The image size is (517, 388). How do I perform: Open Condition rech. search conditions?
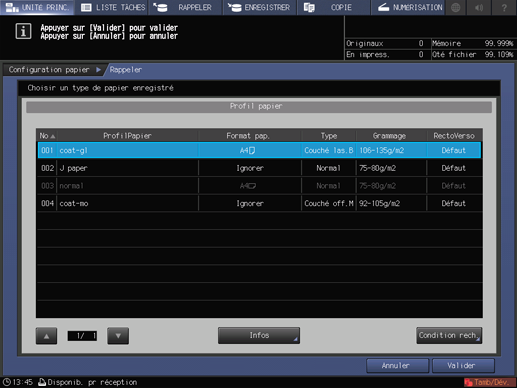pos(449,335)
